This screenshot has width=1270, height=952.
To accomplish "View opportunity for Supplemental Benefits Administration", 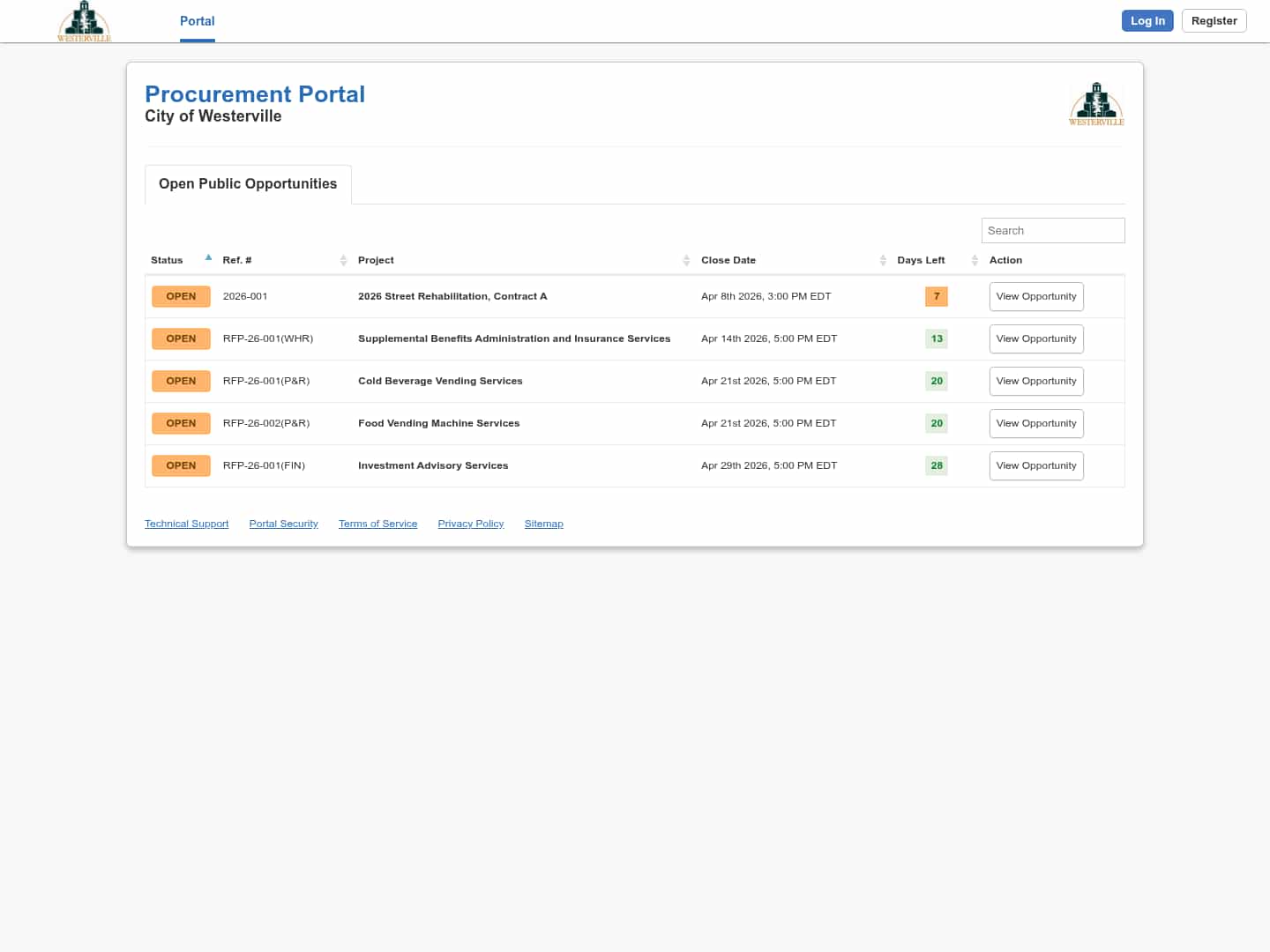I will click(1035, 338).
